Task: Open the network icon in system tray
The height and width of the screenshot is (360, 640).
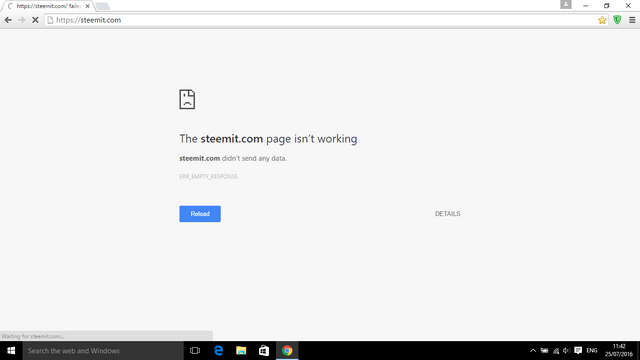Action: click(556, 351)
